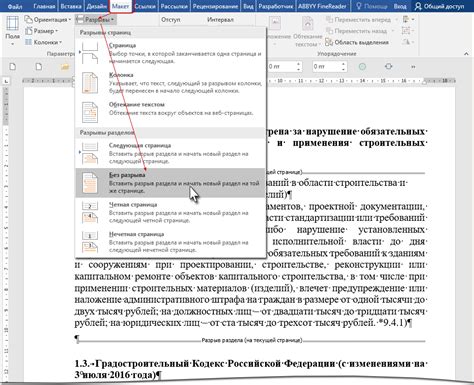
Task: Open the Разработчик tab
Action: click(275, 6)
